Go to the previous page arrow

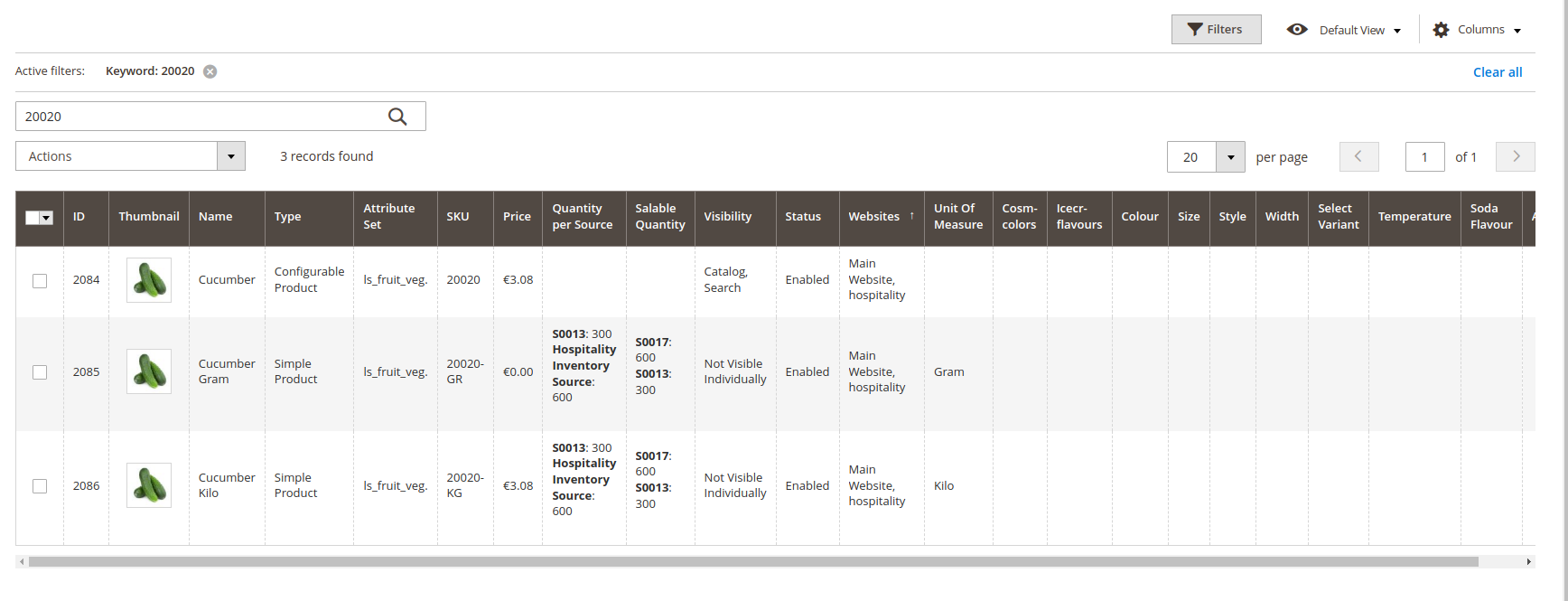[1358, 156]
